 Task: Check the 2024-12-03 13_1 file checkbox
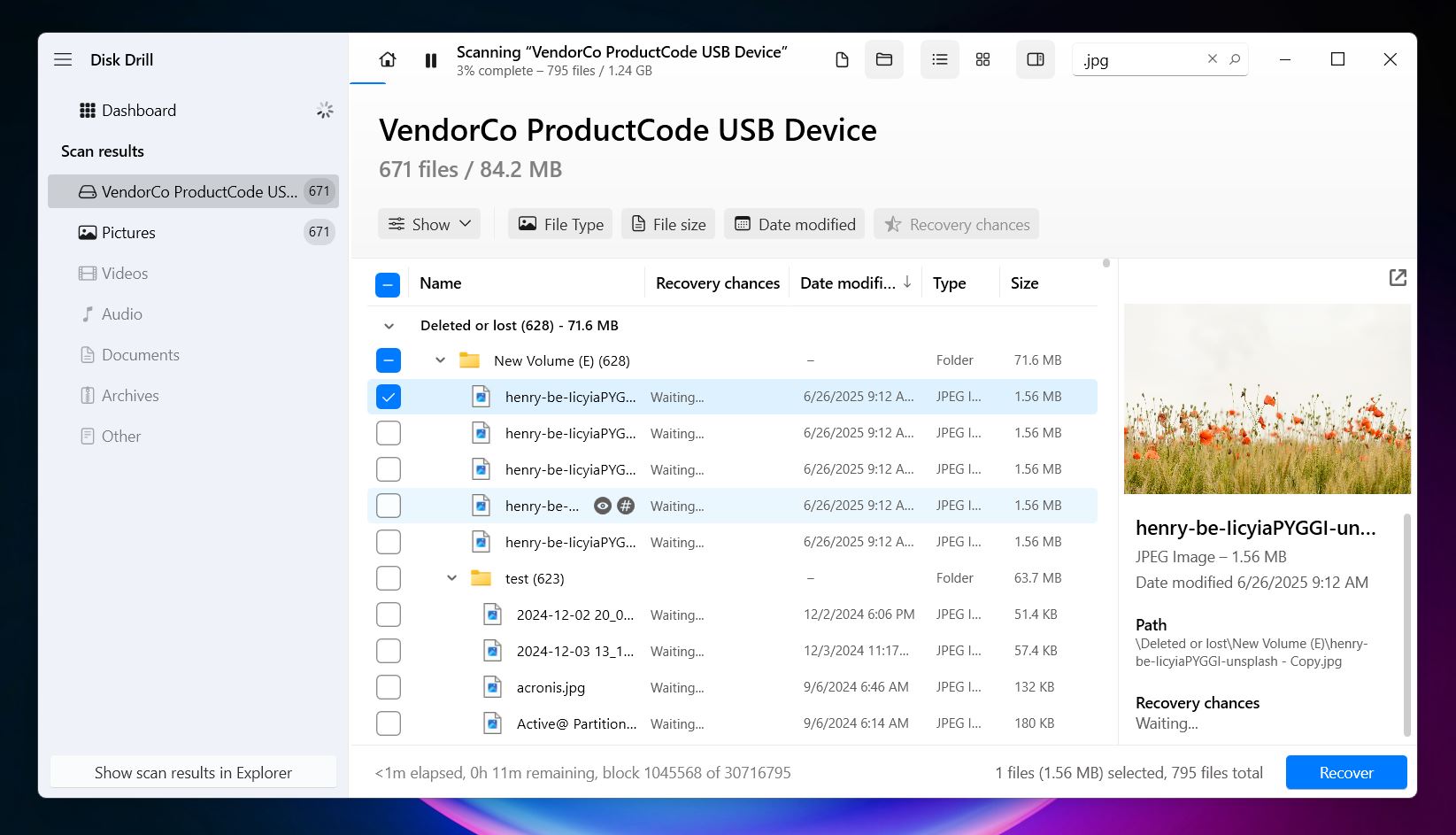[389, 651]
